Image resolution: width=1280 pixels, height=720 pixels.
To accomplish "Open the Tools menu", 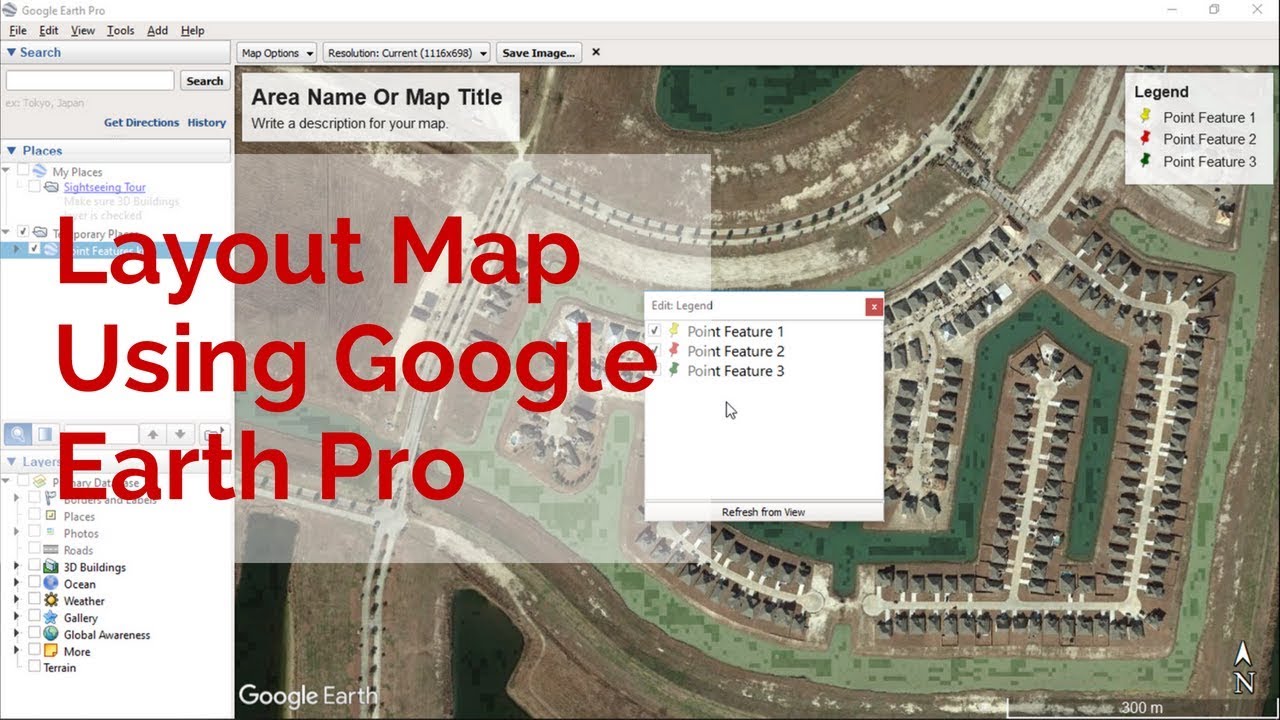I will (x=120, y=31).
